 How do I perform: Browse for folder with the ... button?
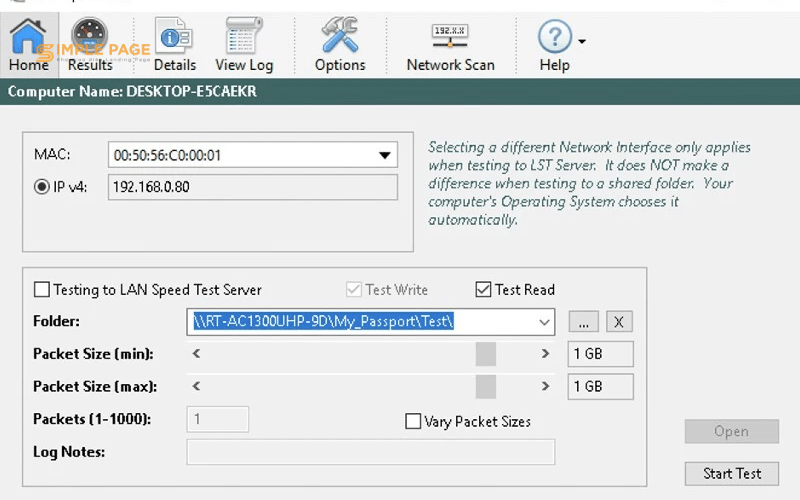coord(584,322)
